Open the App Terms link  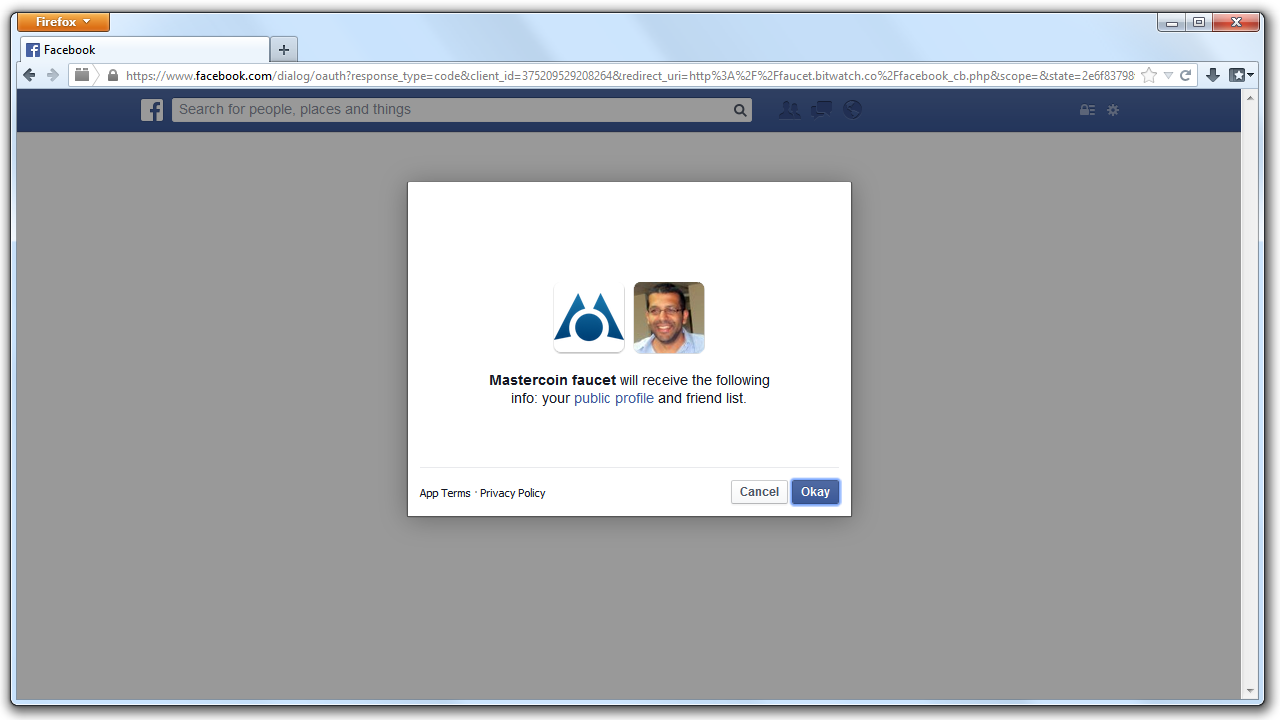[445, 493]
